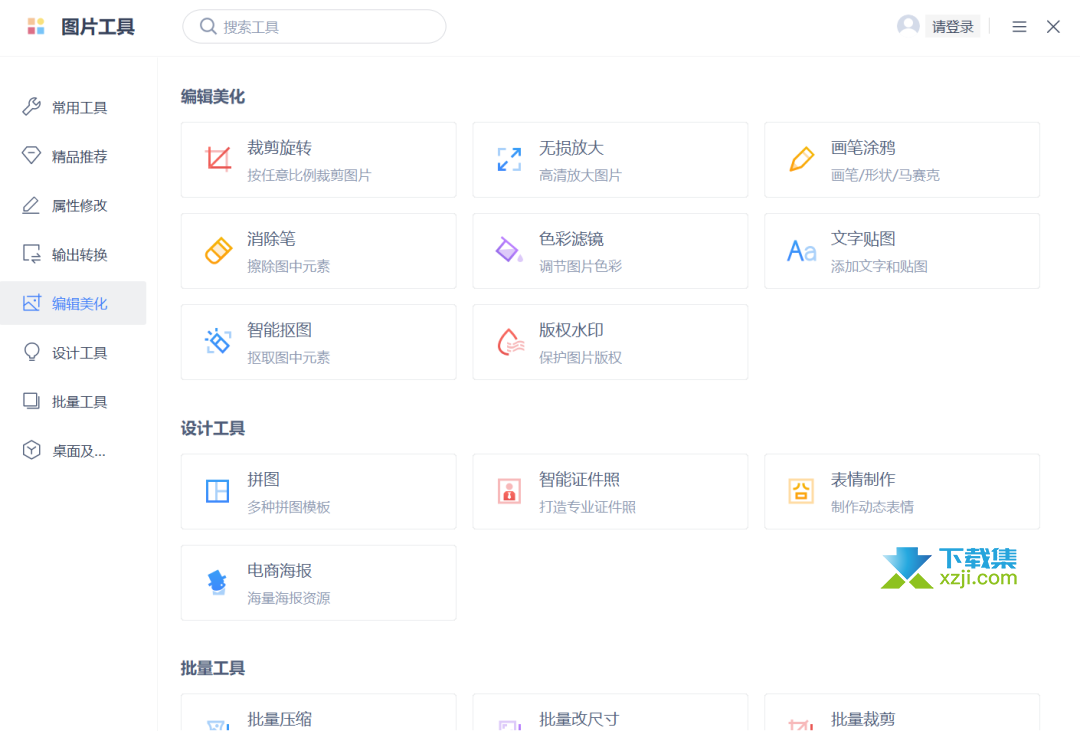Image resolution: width=1080 pixels, height=731 pixels.
Task: Click the 色彩滤镜 card title
Action: click(571, 238)
